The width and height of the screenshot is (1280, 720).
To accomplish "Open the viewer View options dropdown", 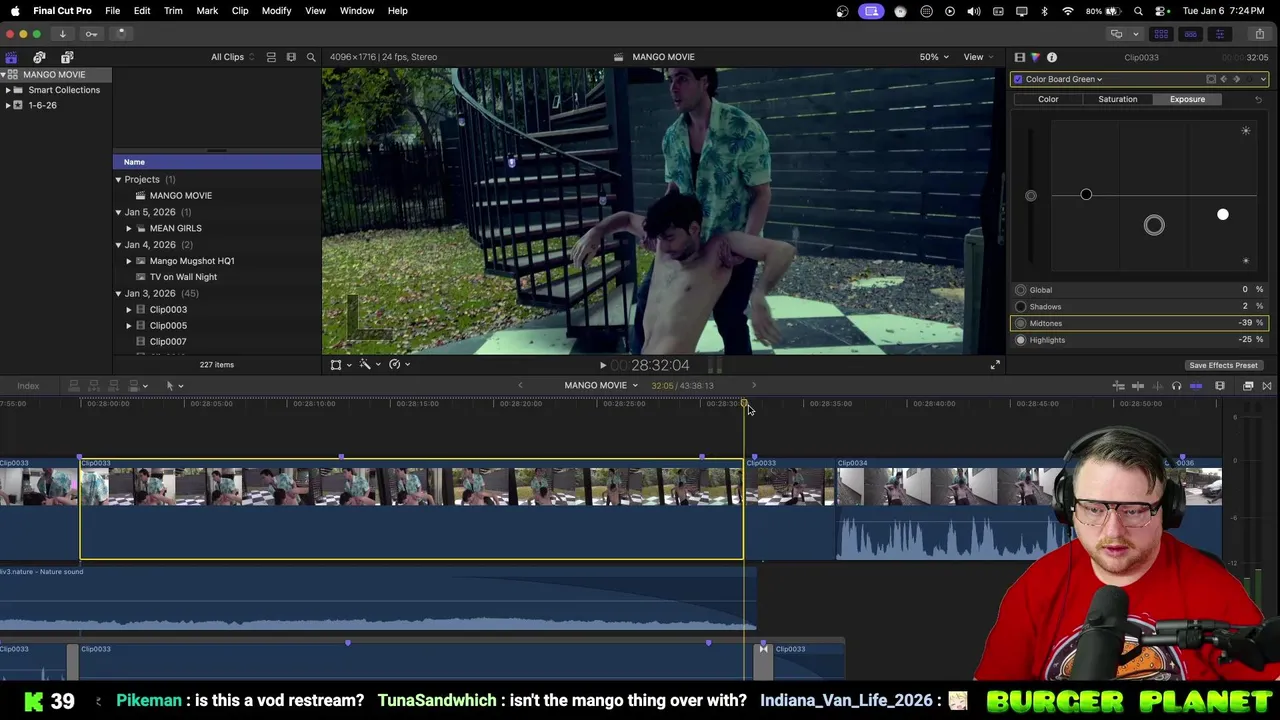I will click(x=977, y=57).
